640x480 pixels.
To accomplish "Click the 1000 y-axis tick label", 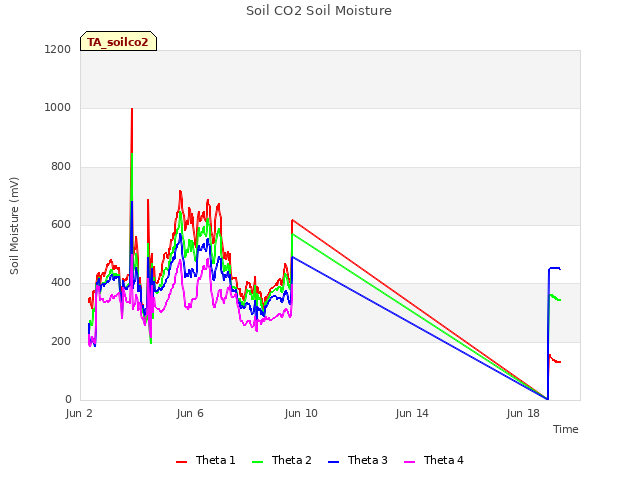I will click(58, 108).
